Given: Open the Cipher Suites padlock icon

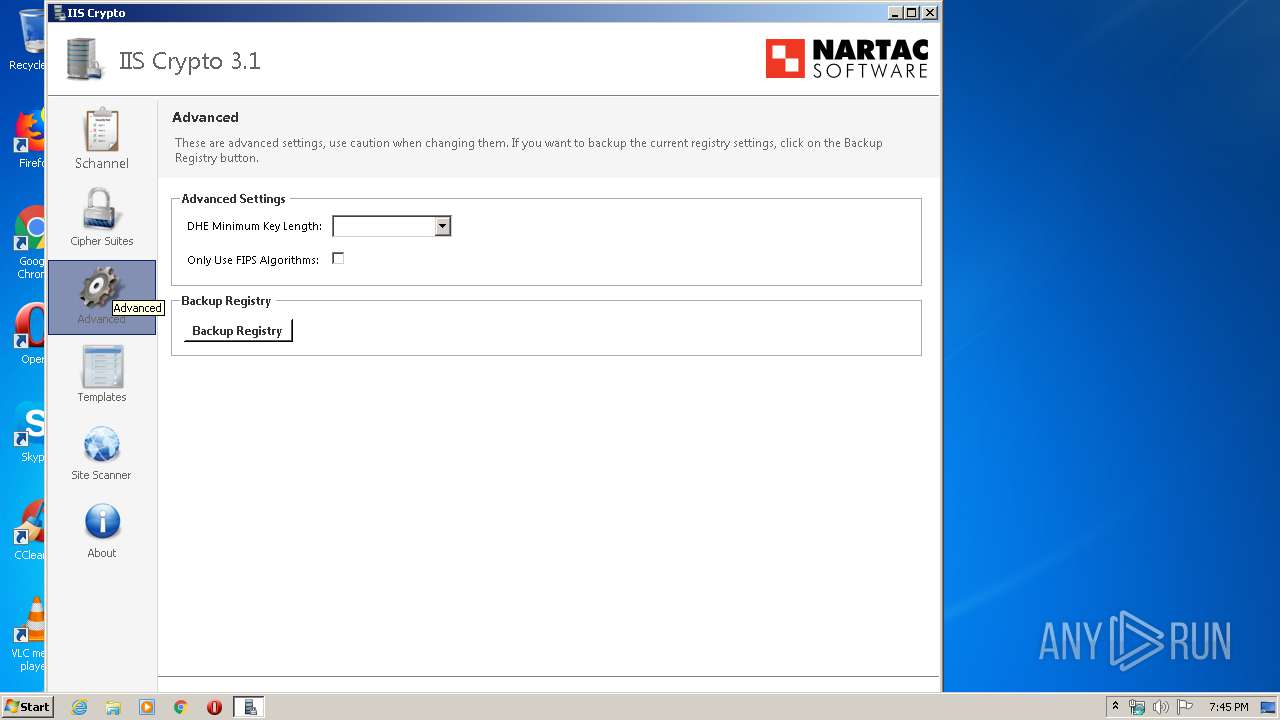Looking at the screenshot, I should [101, 209].
